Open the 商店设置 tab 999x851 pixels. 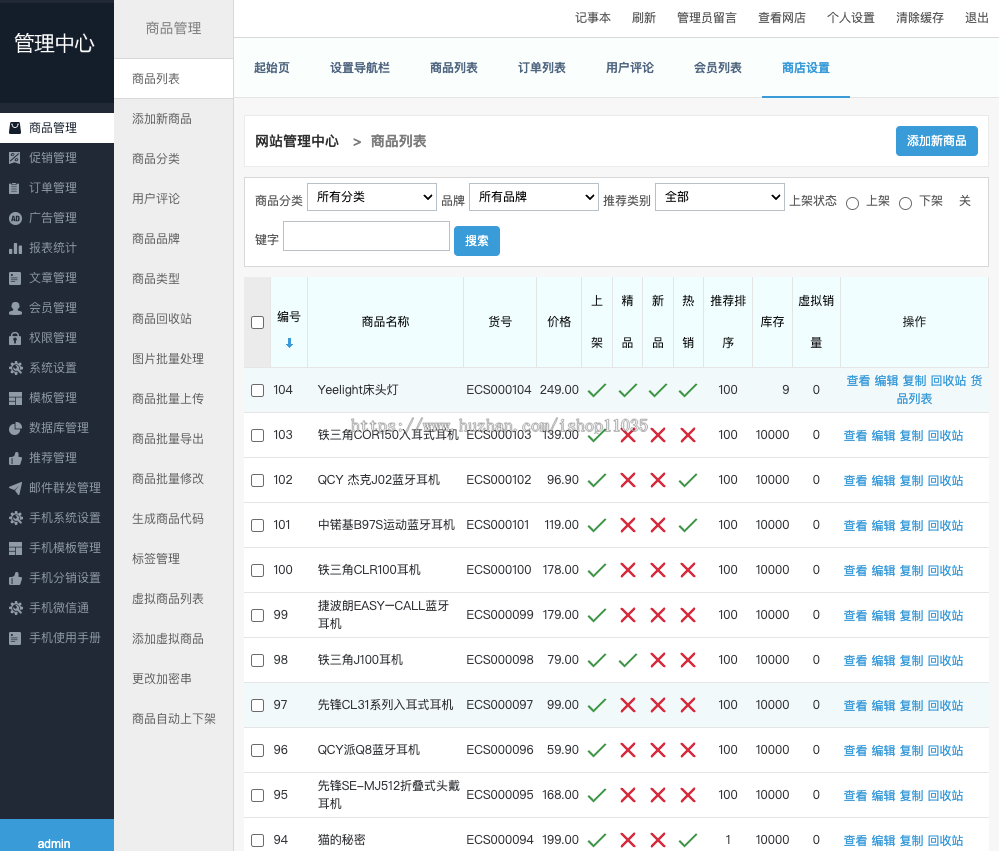point(806,68)
